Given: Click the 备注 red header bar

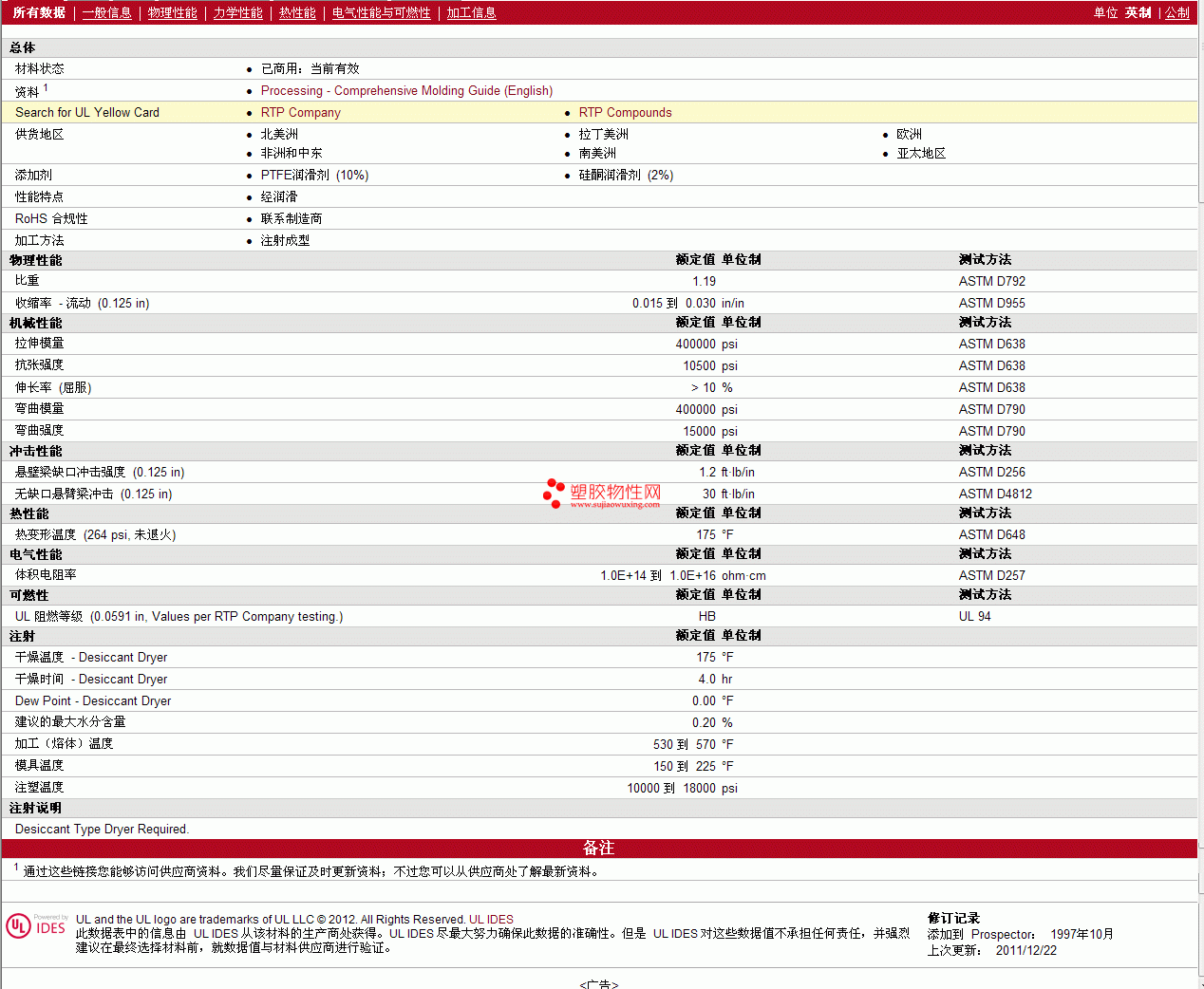Looking at the screenshot, I should (598, 848).
